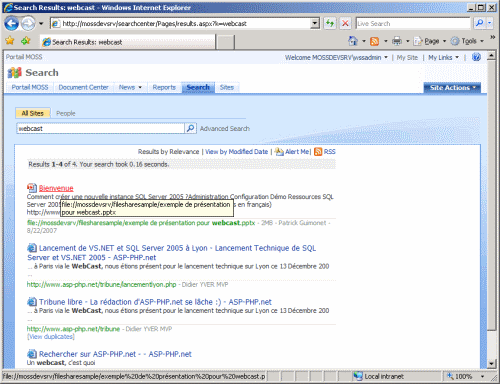Viewport: 500px width, 384px height.
Task: Expand the Home button dropdown arrow
Action: tap(364, 41)
